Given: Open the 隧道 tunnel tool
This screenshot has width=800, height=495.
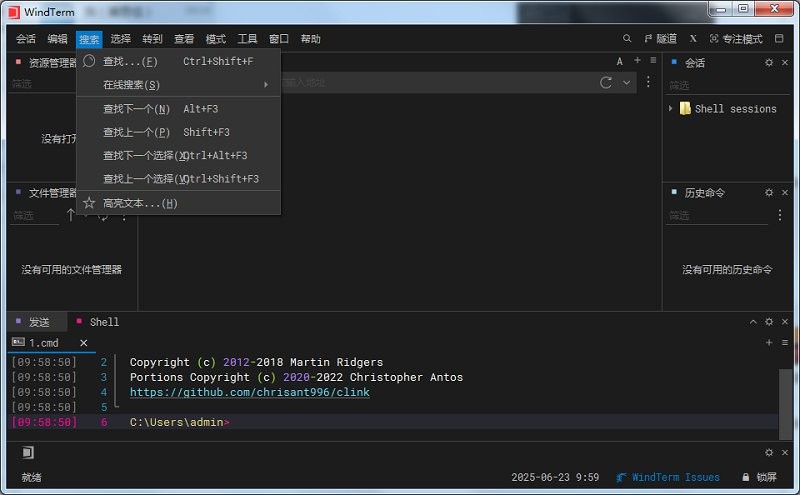Looking at the screenshot, I should [660, 39].
